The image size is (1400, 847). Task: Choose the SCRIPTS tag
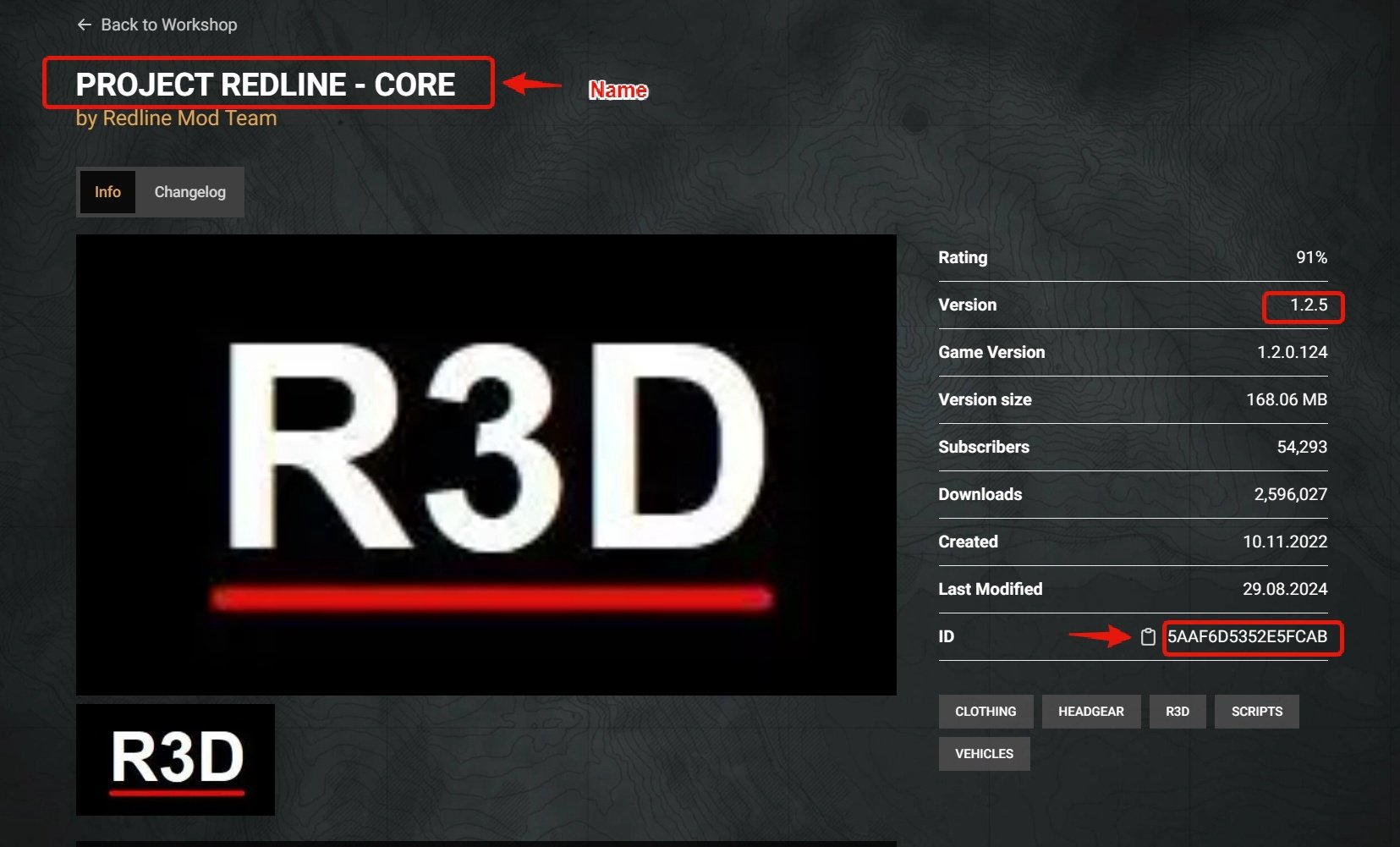1256,712
